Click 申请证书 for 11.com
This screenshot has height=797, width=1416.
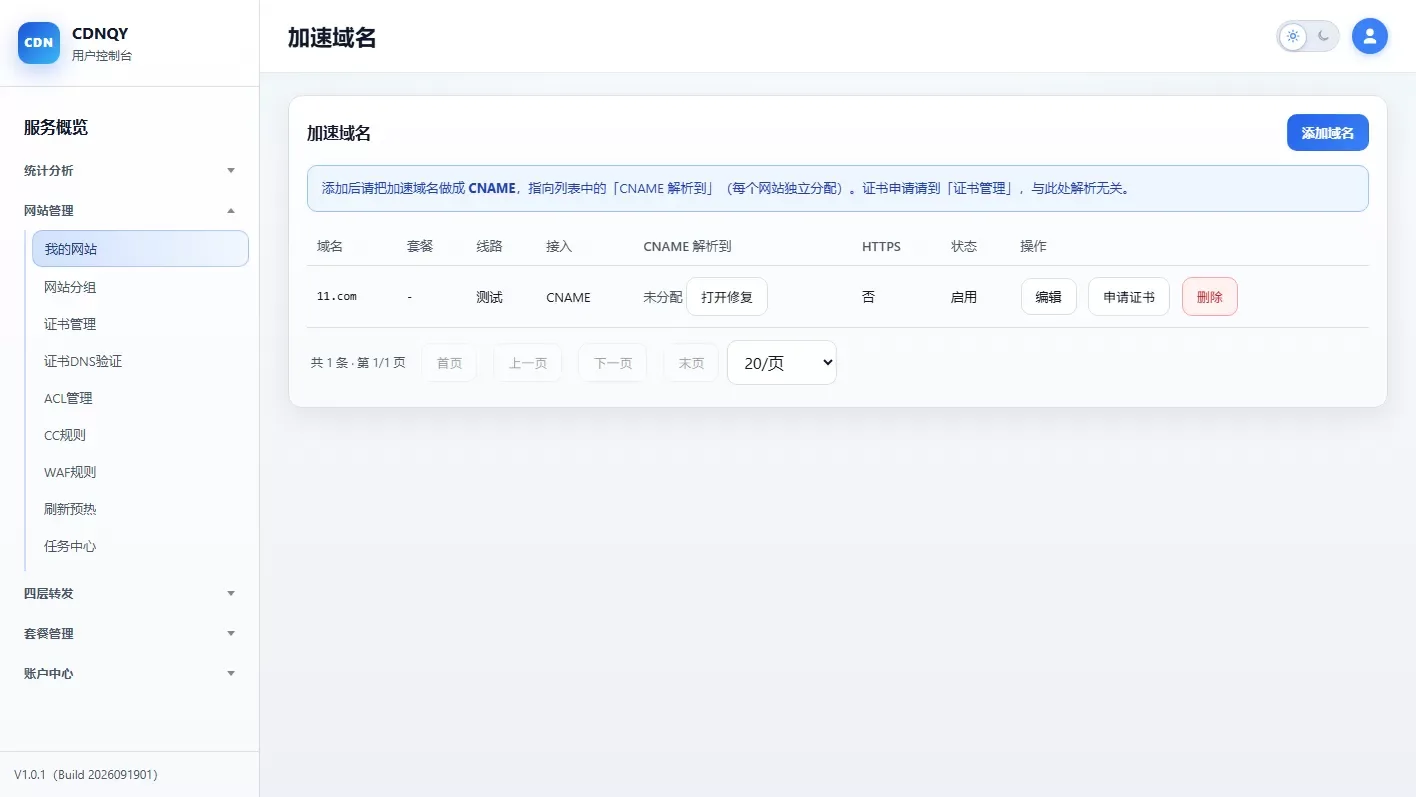tap(1128, 297)
